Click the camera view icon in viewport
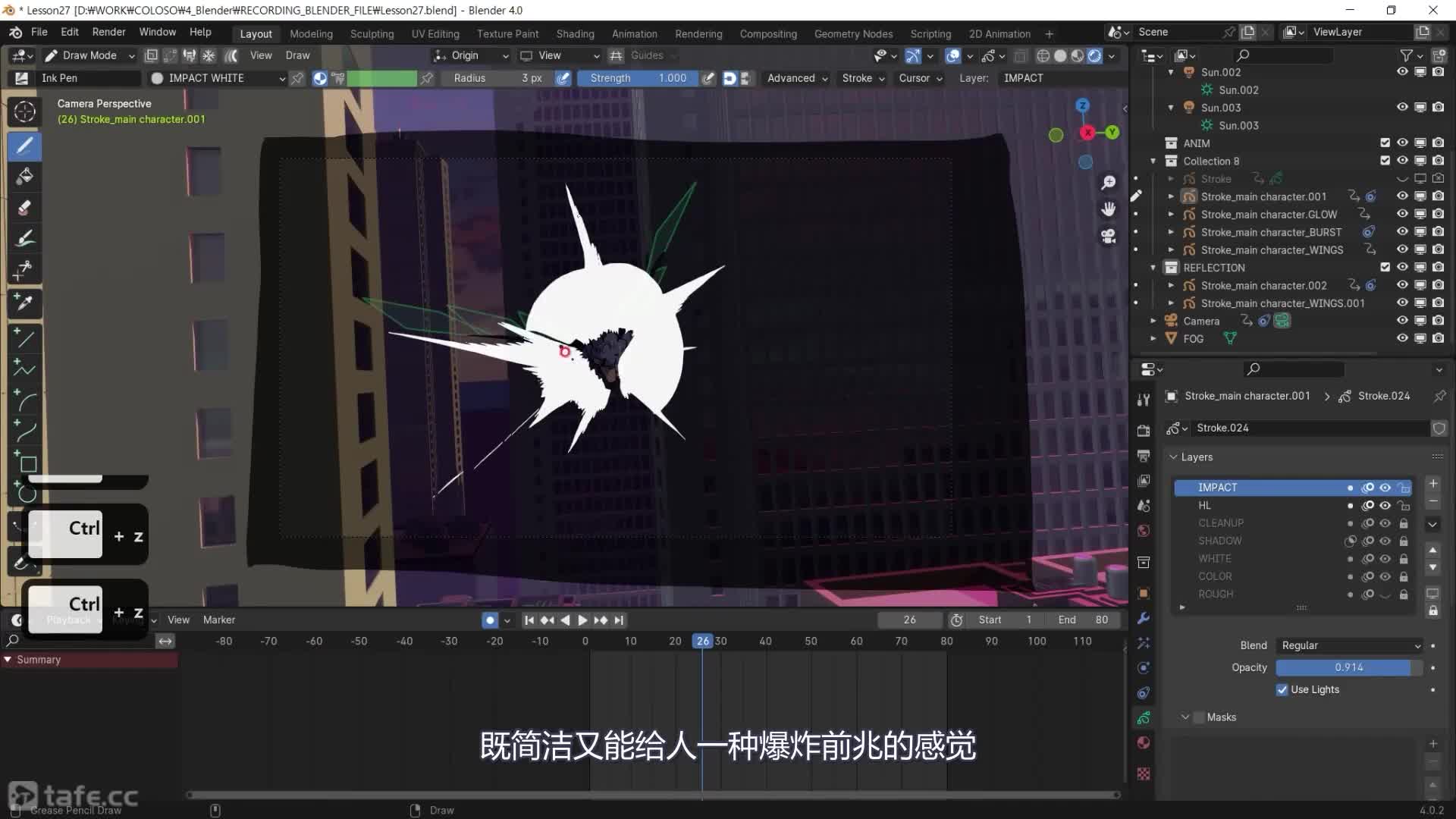This screenshot has height=819, width=1456. (1109, 237)
